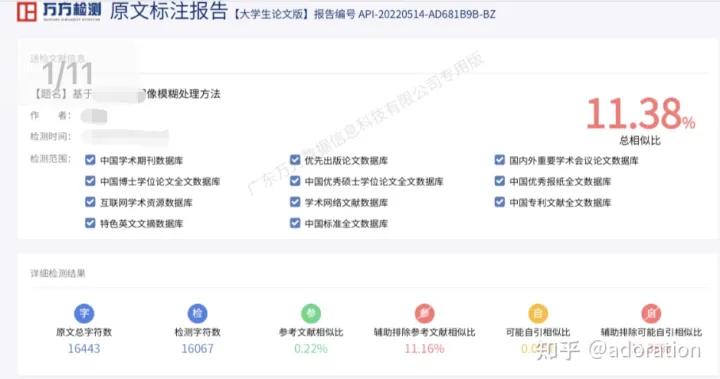The height and width of the screenshot is (379, 720).
Task: Toggle 中国优秀硕士学位论文全文数据库 checkbox
Action: (295, 181)
